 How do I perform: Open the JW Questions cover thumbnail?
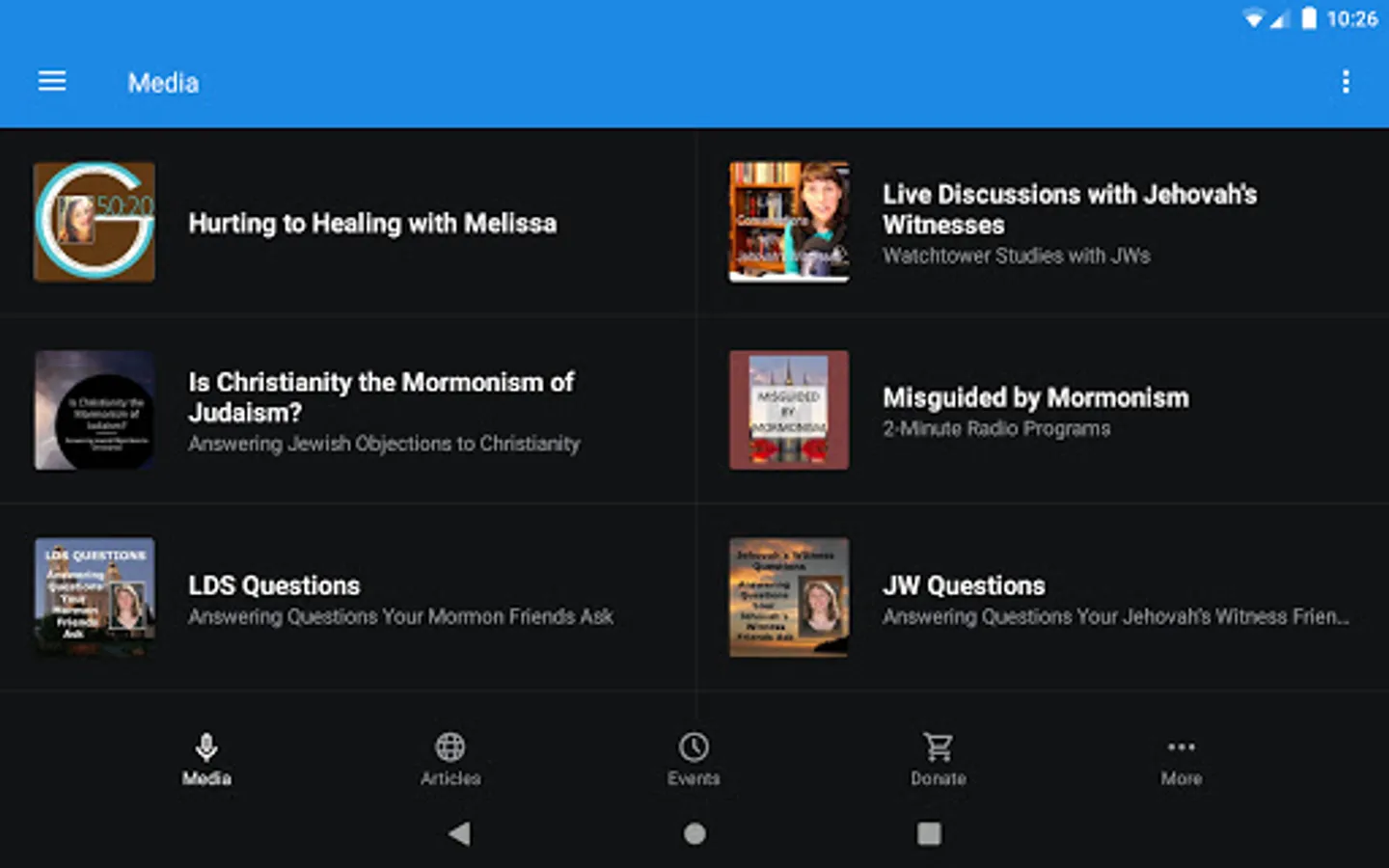click(789, 597)
